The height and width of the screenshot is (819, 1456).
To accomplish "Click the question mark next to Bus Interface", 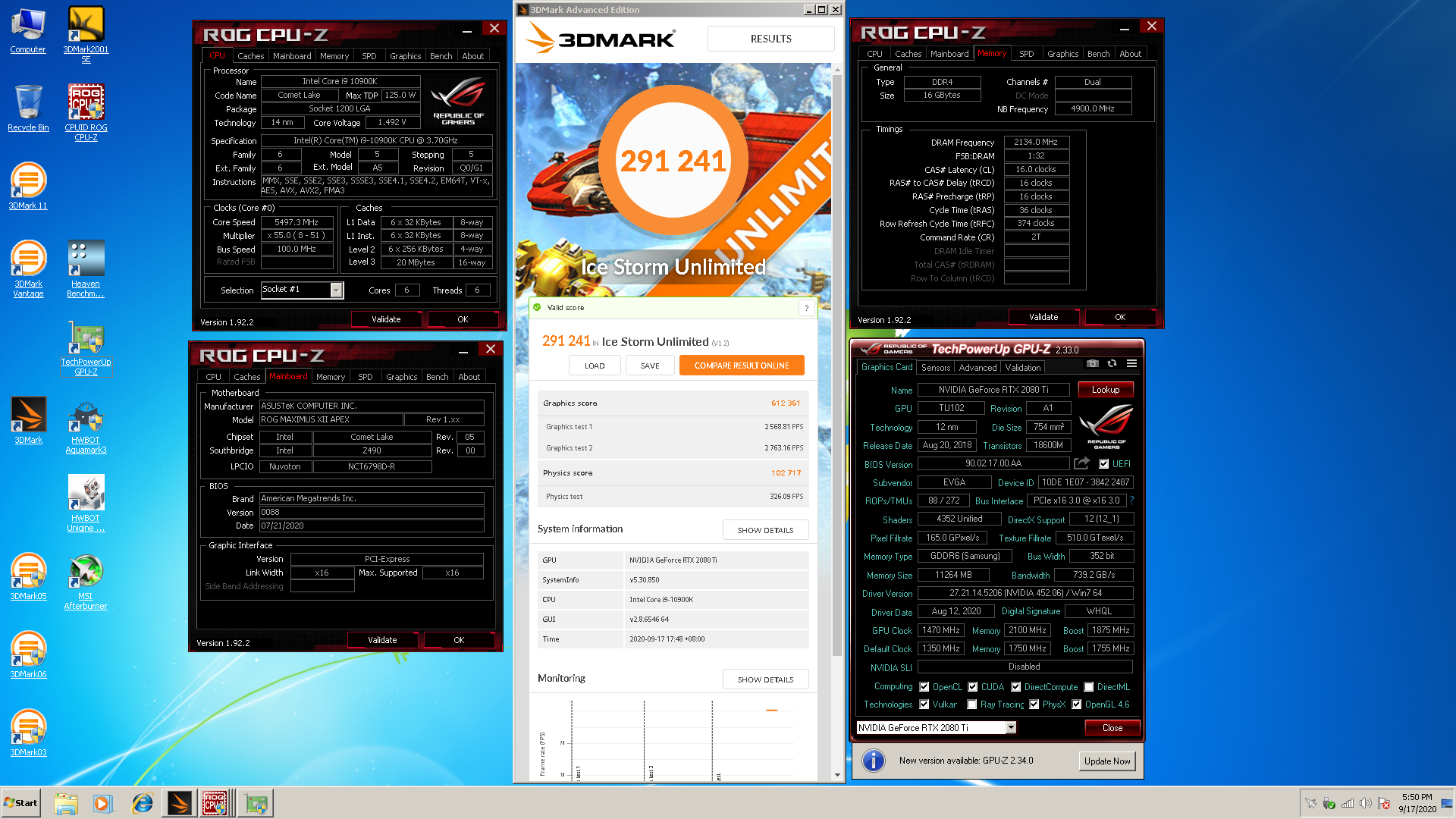I will tap(1131, 500).
